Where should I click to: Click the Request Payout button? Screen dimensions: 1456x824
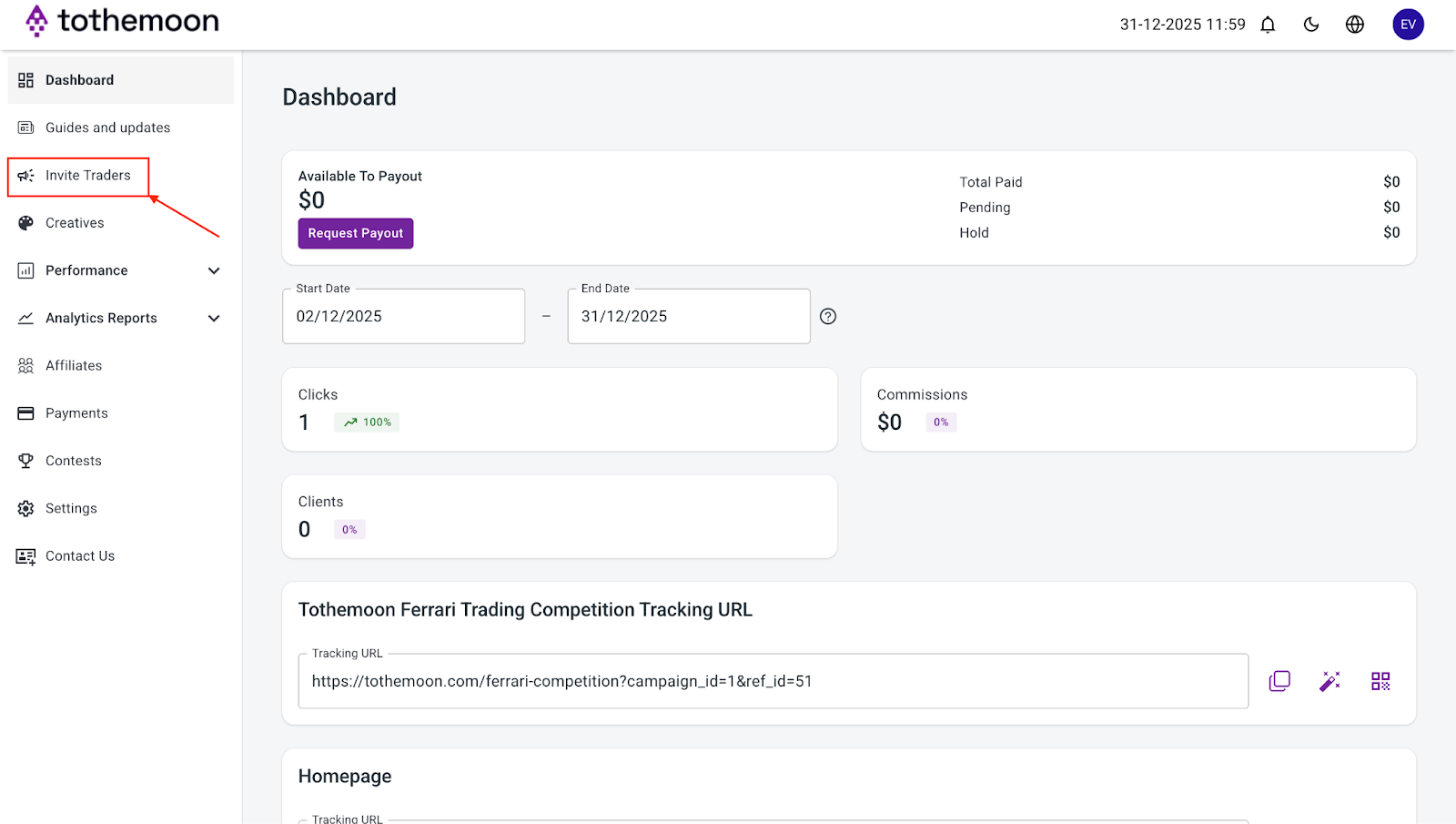356,233
